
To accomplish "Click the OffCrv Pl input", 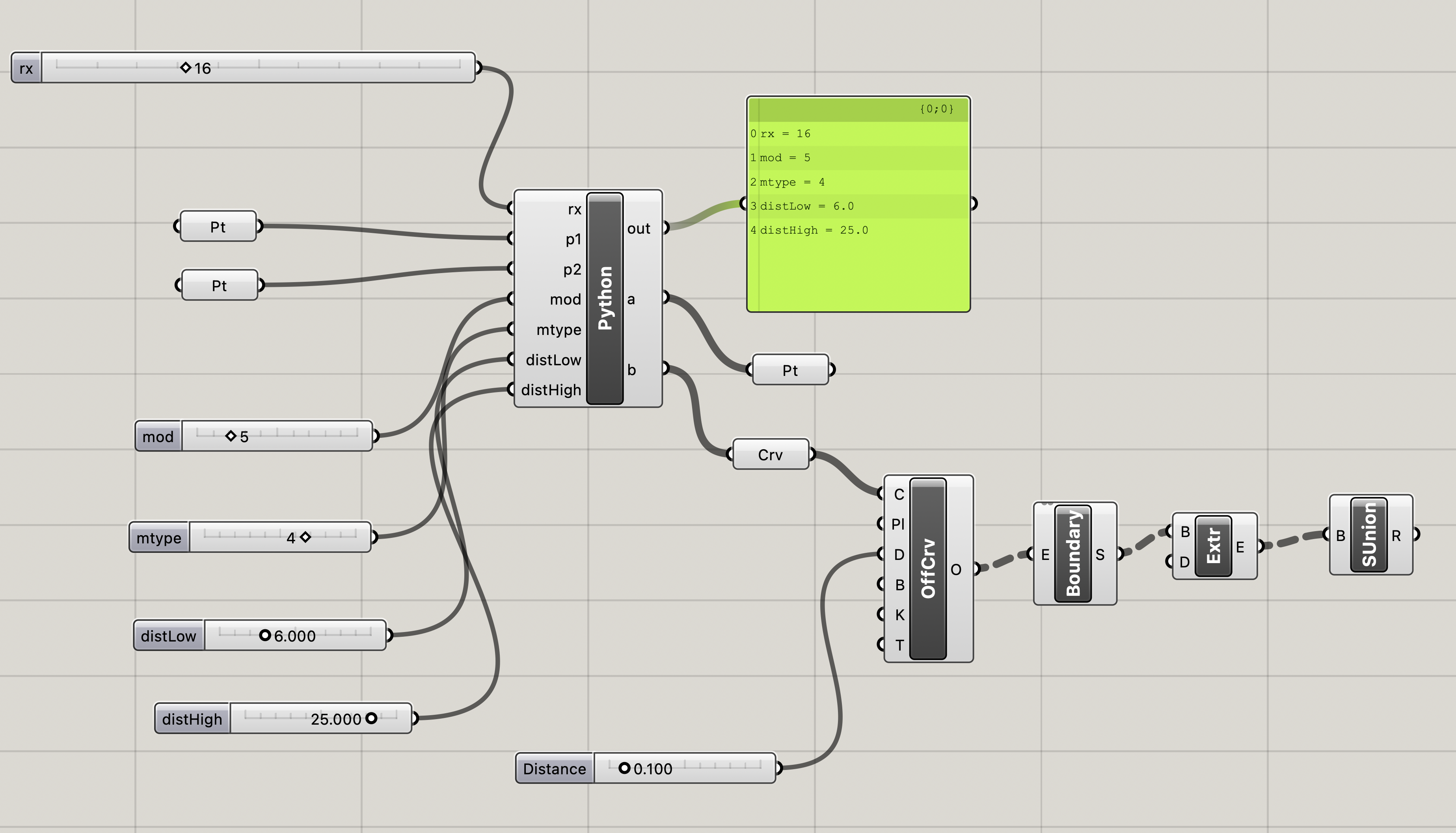I will pyautogui.click(x=897, y=524).
